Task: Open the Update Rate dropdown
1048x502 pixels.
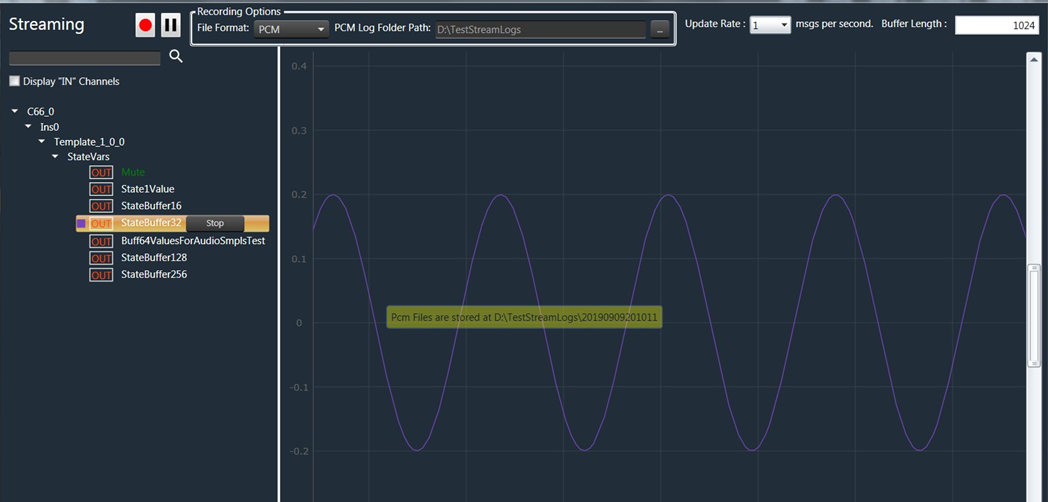Action: (x=771, y=24)
